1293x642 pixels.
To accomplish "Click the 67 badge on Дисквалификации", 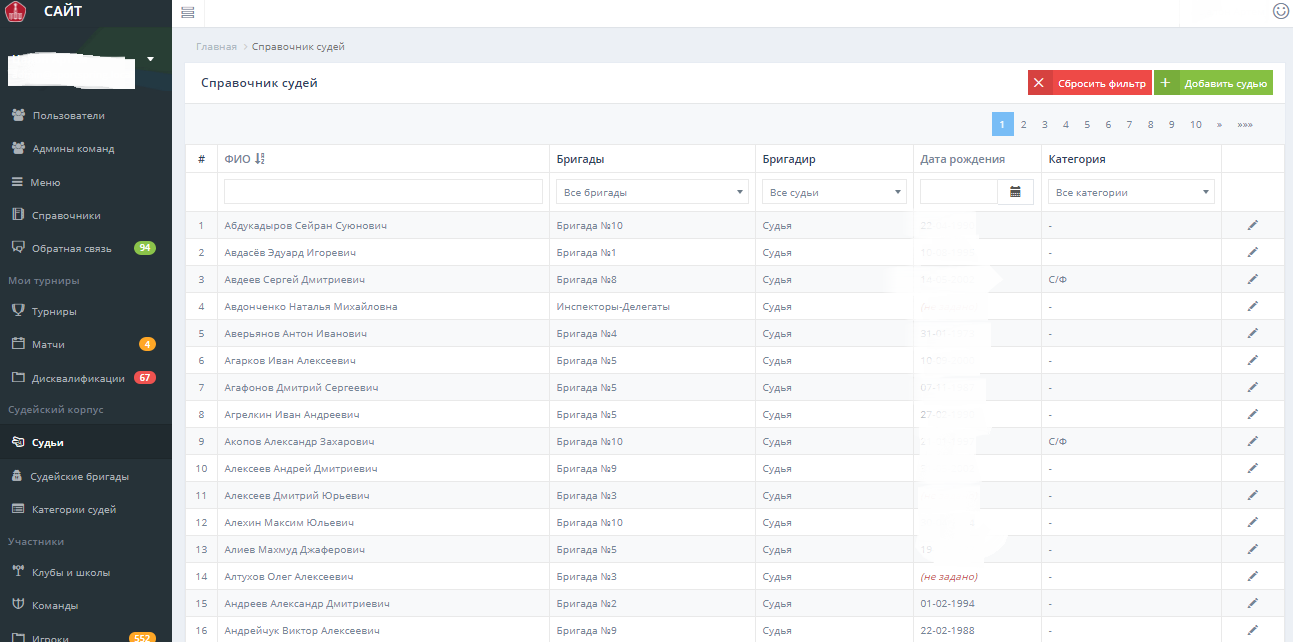I will pyautogui.click(x=145, y=378).
